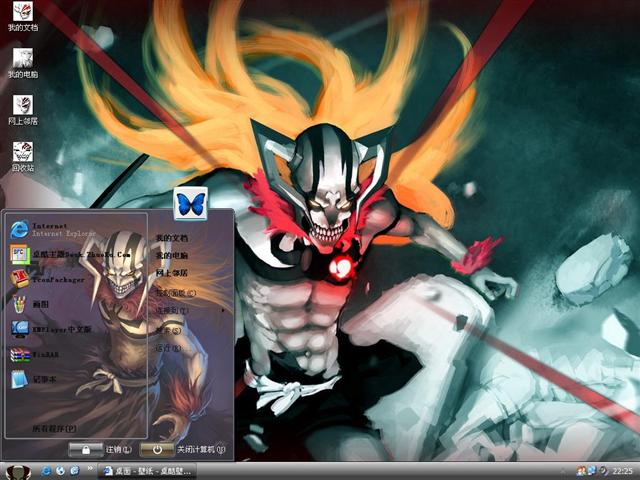Click the 关闭计算机(U) power button
Screen dimensions: 640x480
157,449
